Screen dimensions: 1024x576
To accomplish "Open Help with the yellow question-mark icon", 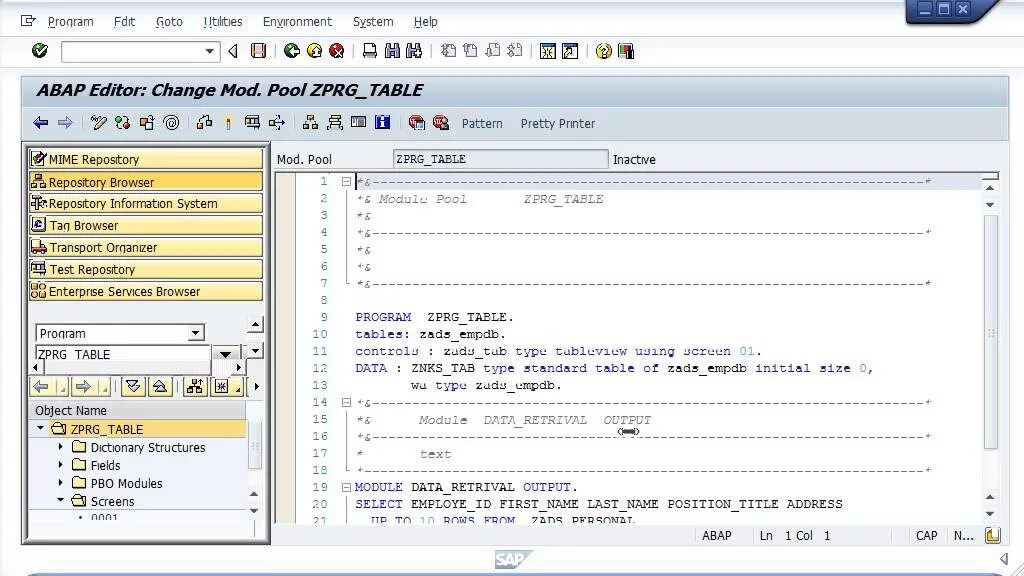I will [x=603, y=51].
